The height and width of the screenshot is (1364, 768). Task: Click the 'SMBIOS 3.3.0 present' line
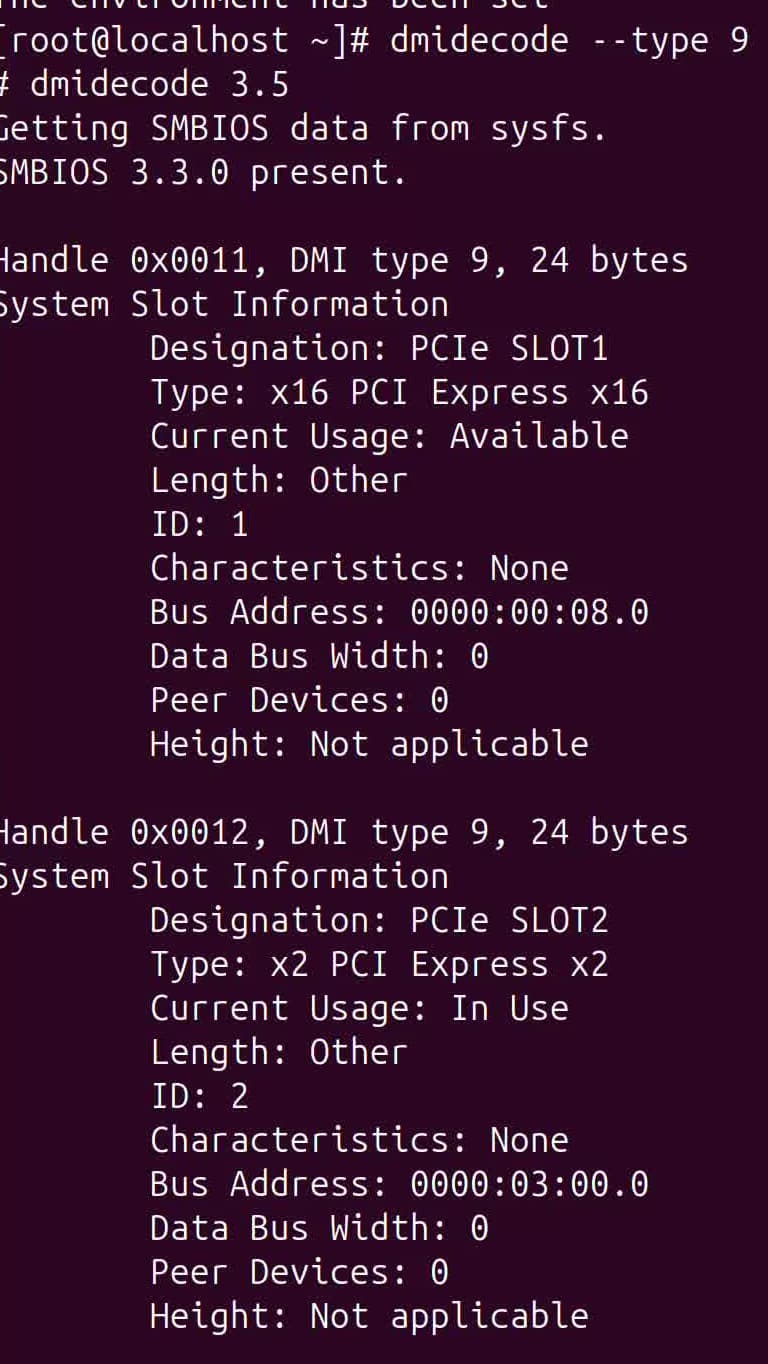pos(203,173)
